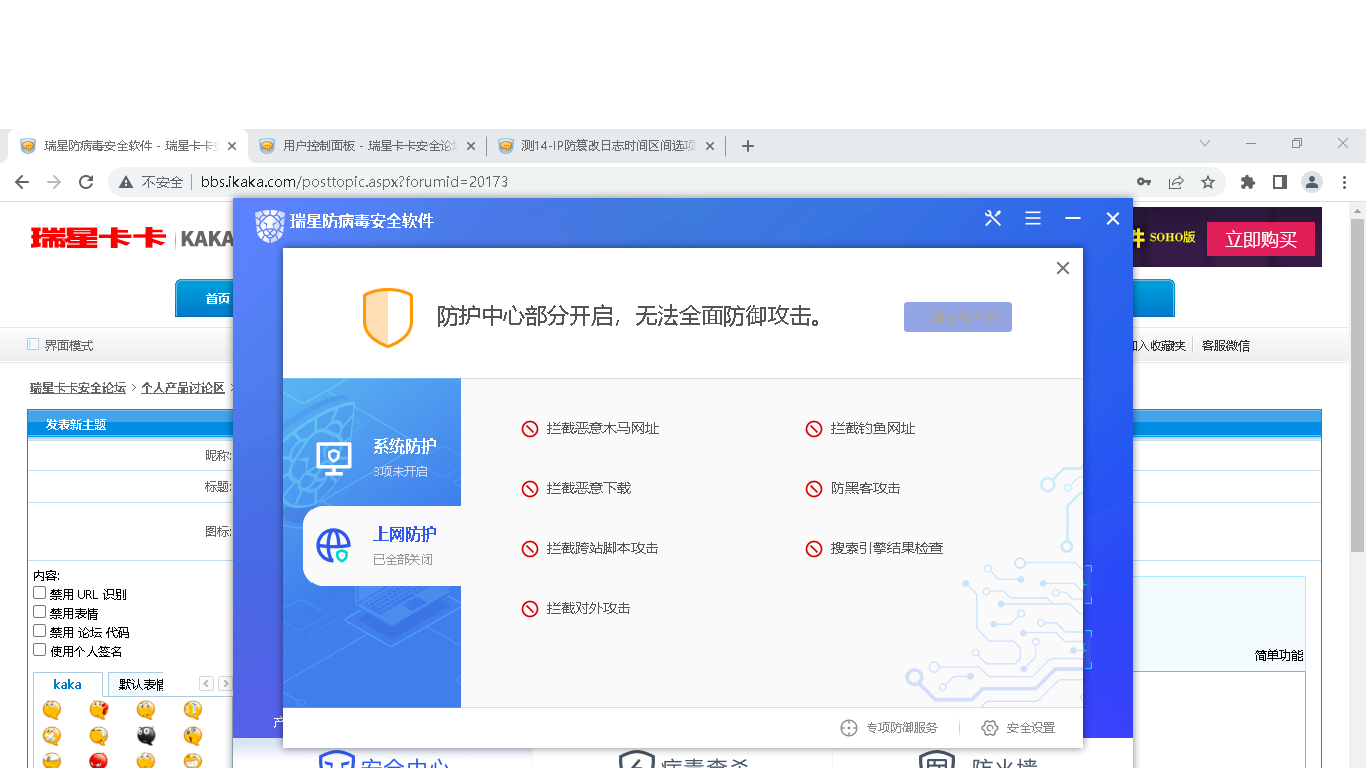Viewport: 1366px width, 768px height.
Task: Open the Rising antivirus hamburger menu
Action: [1033, 219]
